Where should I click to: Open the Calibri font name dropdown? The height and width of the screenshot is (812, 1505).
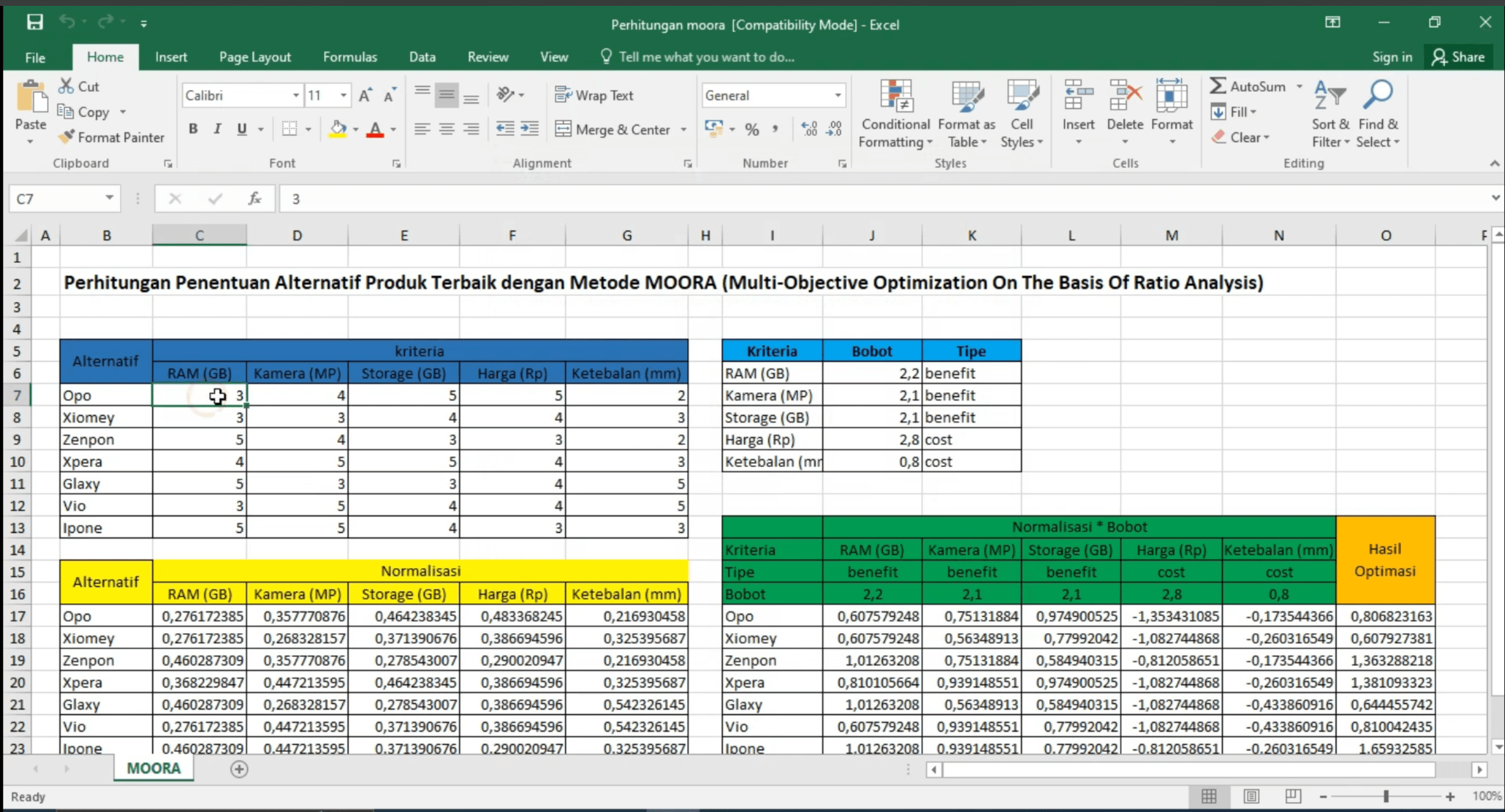[296, 95]
